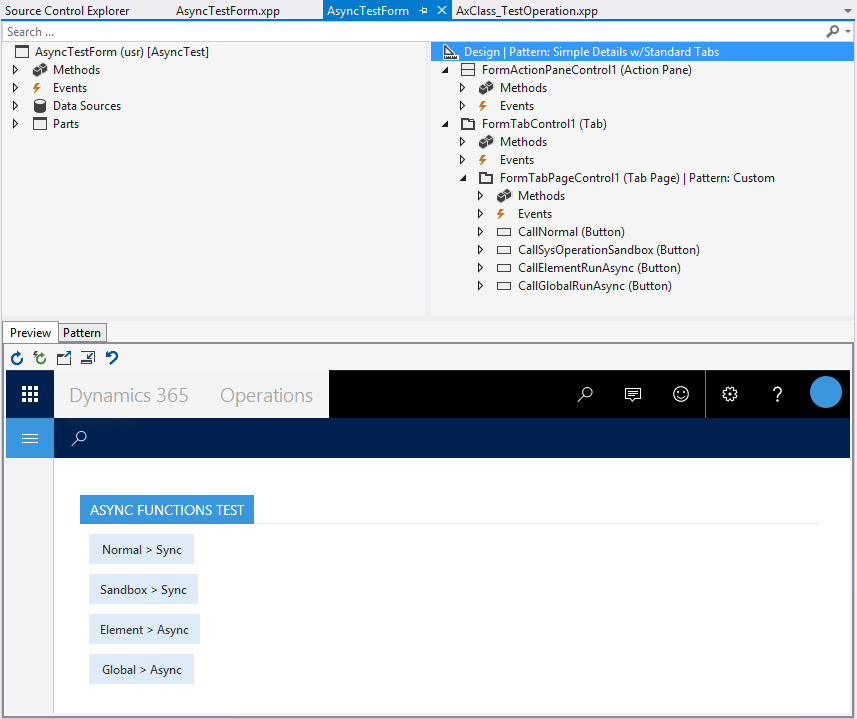Click the undo arrow in preview toolbar
This screenshot has height=719, width=857.
pos(112,358)
